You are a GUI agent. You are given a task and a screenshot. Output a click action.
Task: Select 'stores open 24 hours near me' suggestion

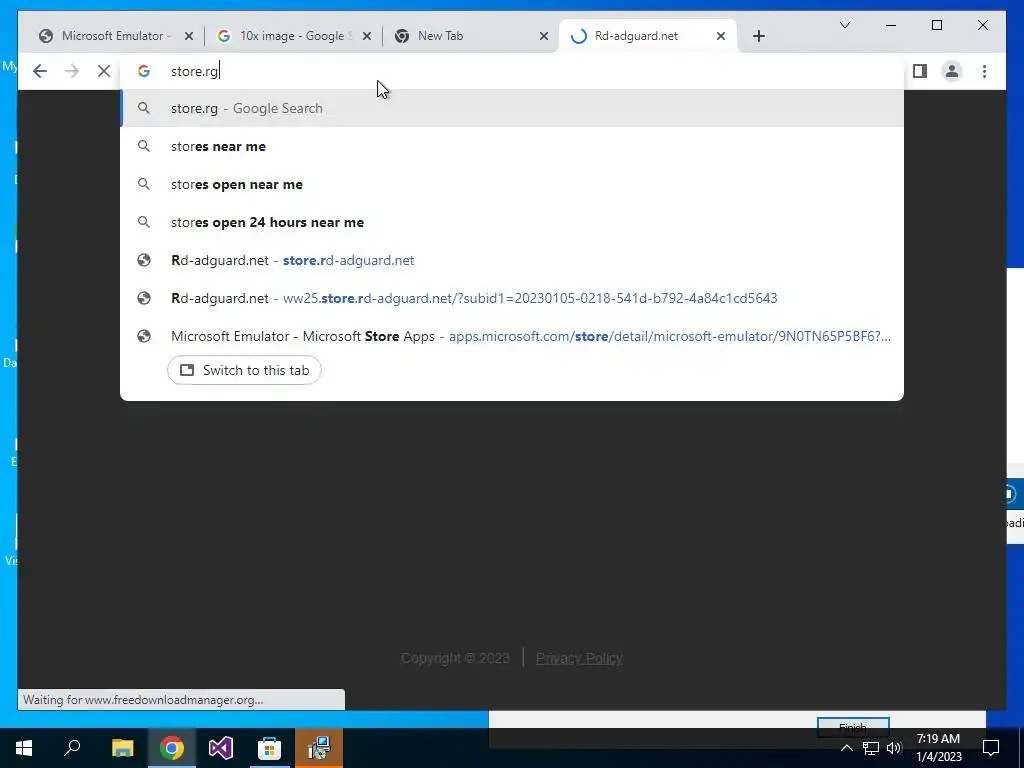click(512, 222)
